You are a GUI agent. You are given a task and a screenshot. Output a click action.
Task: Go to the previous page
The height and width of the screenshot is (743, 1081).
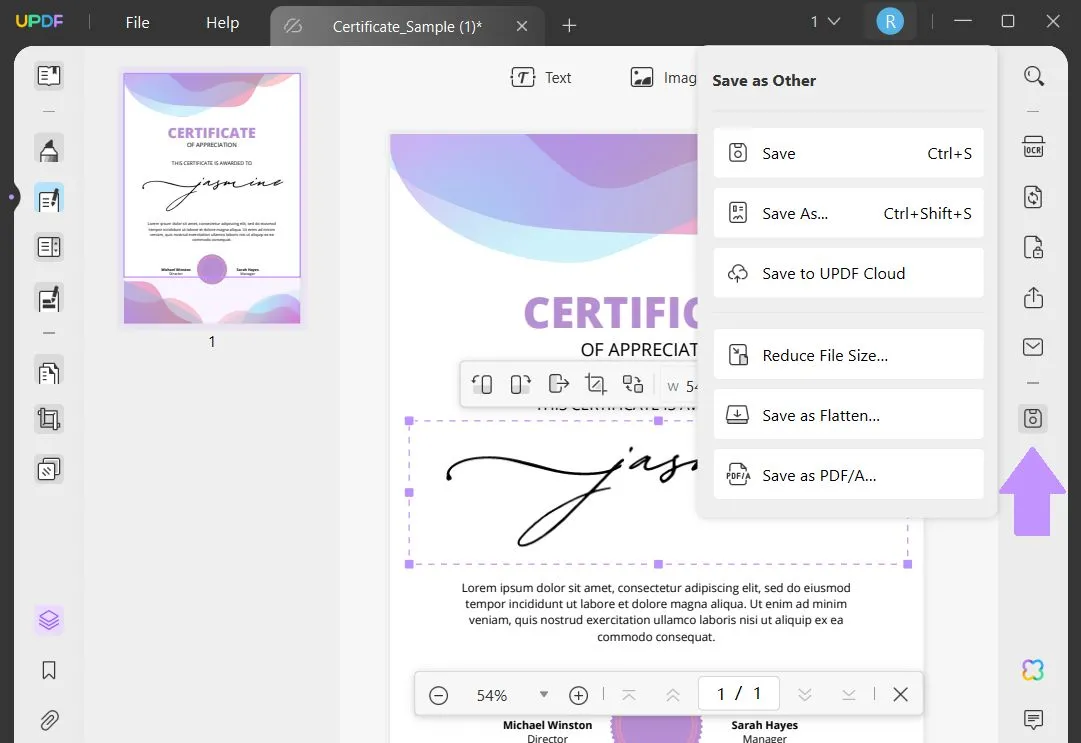[x=673, y=695]
